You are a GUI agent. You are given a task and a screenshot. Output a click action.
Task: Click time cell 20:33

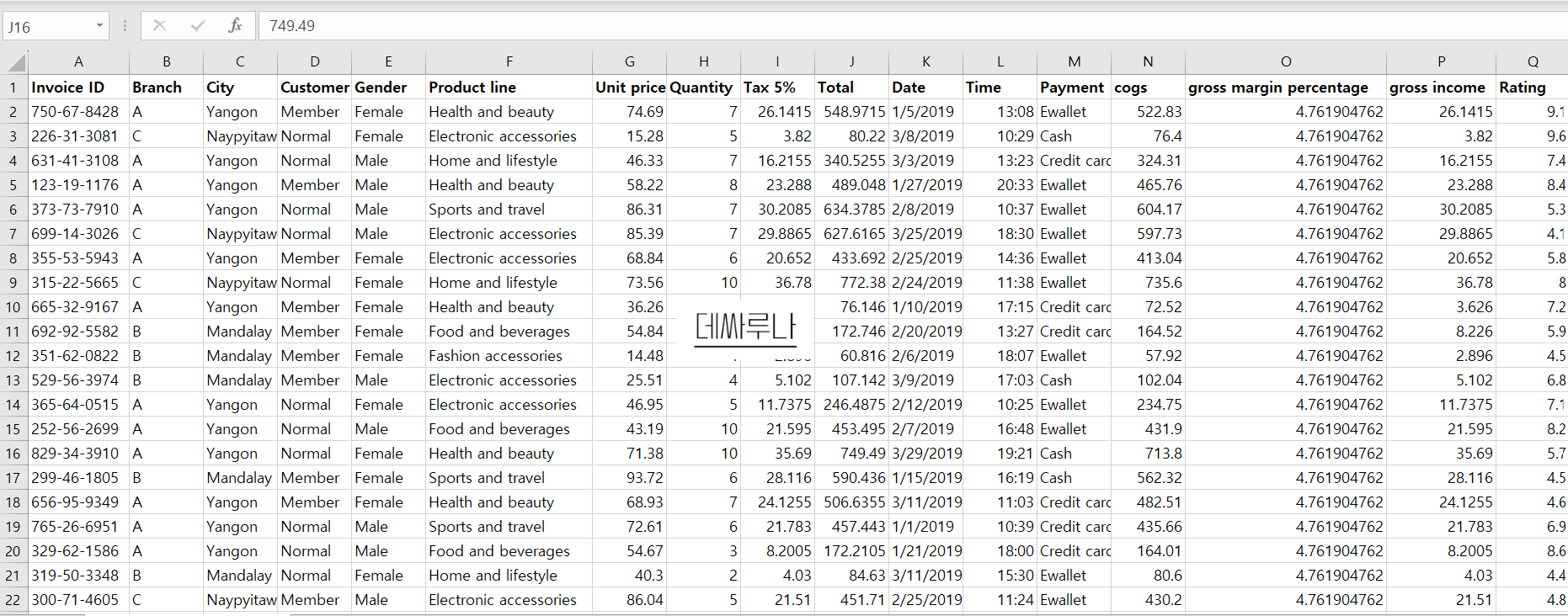coord(1000,185)
